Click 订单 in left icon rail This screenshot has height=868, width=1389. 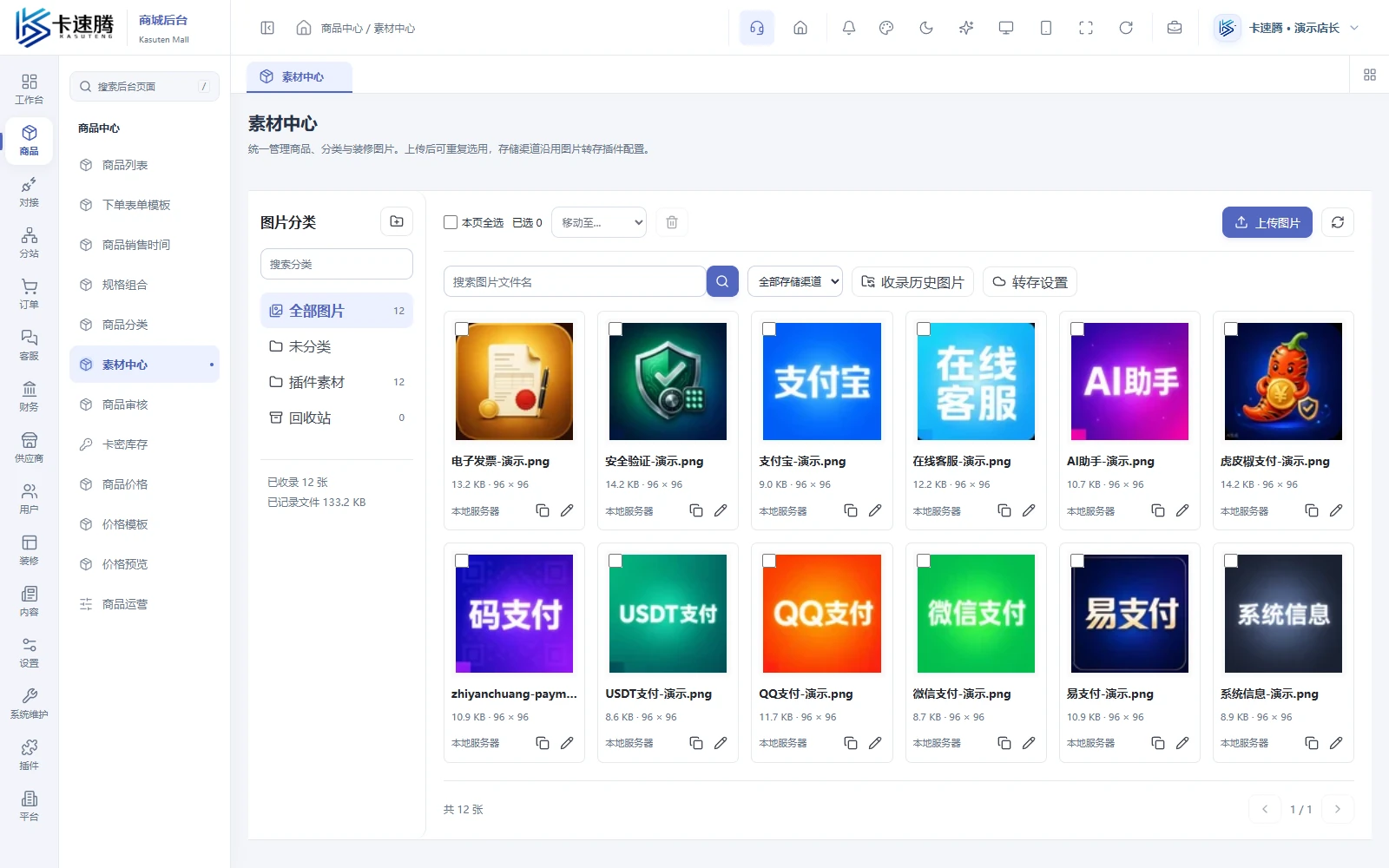(30, 293)
